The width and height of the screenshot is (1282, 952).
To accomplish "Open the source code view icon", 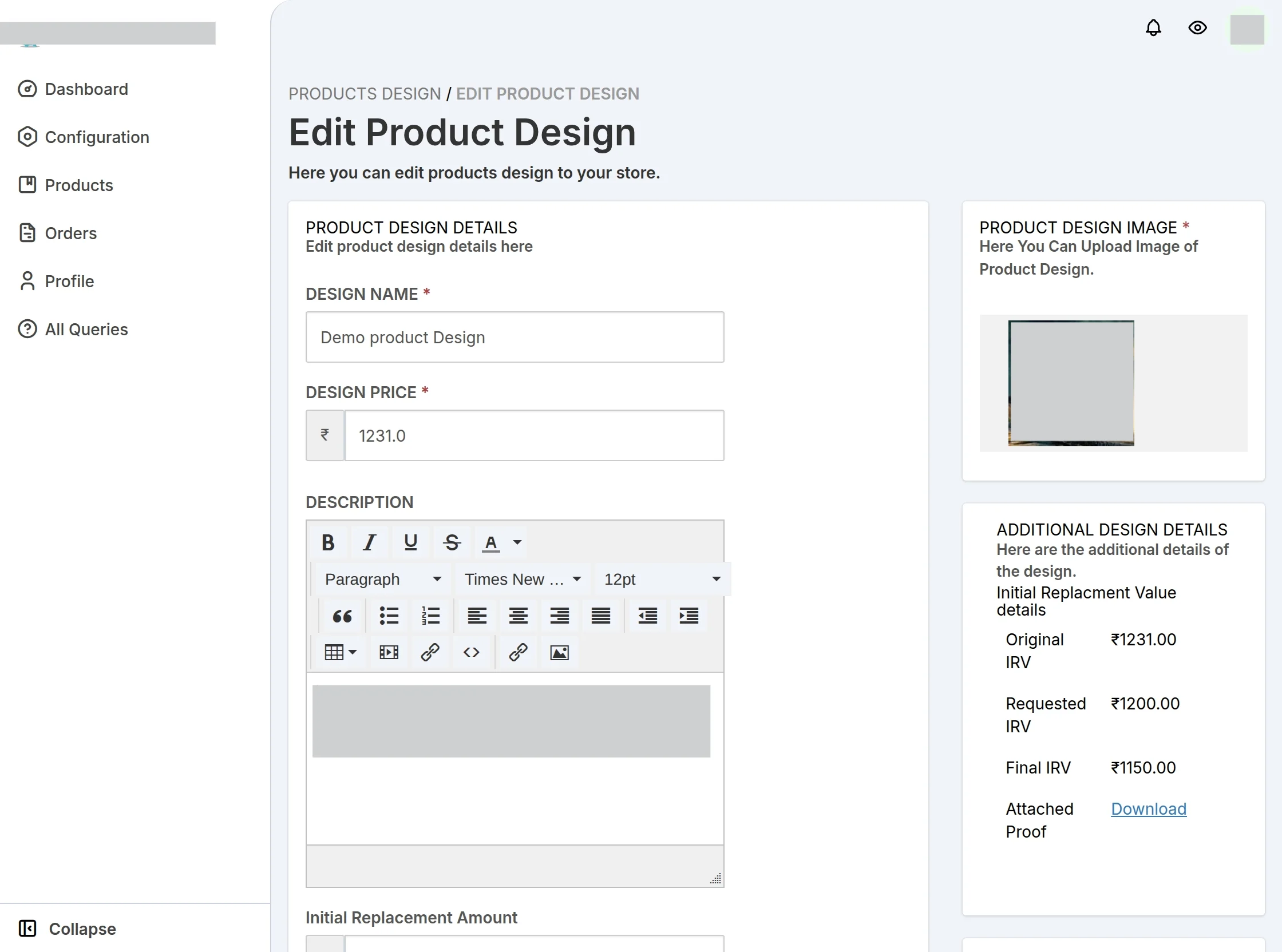I will [x=472, y=652].
